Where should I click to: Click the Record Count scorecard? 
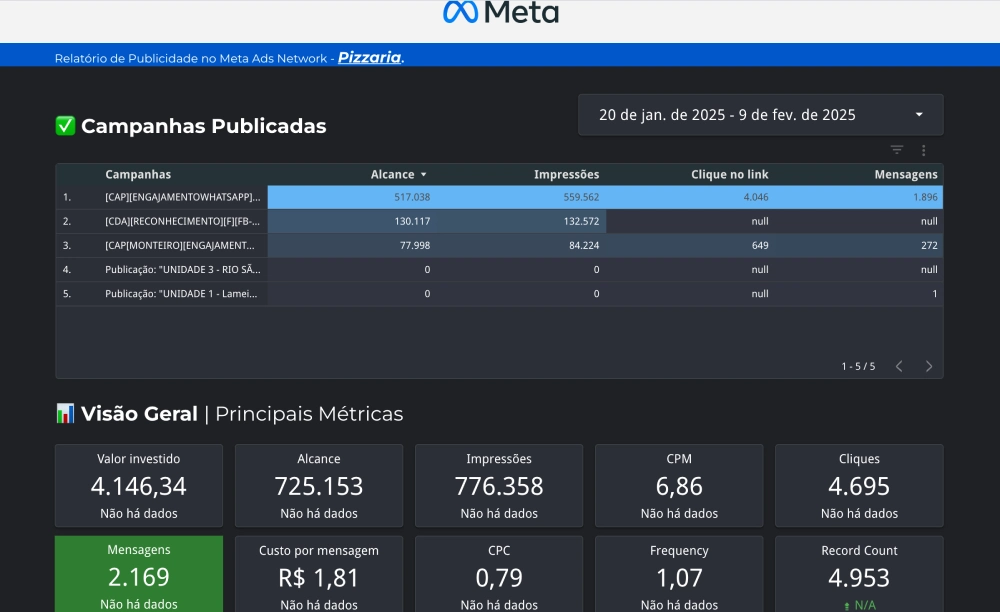(859, 576)
